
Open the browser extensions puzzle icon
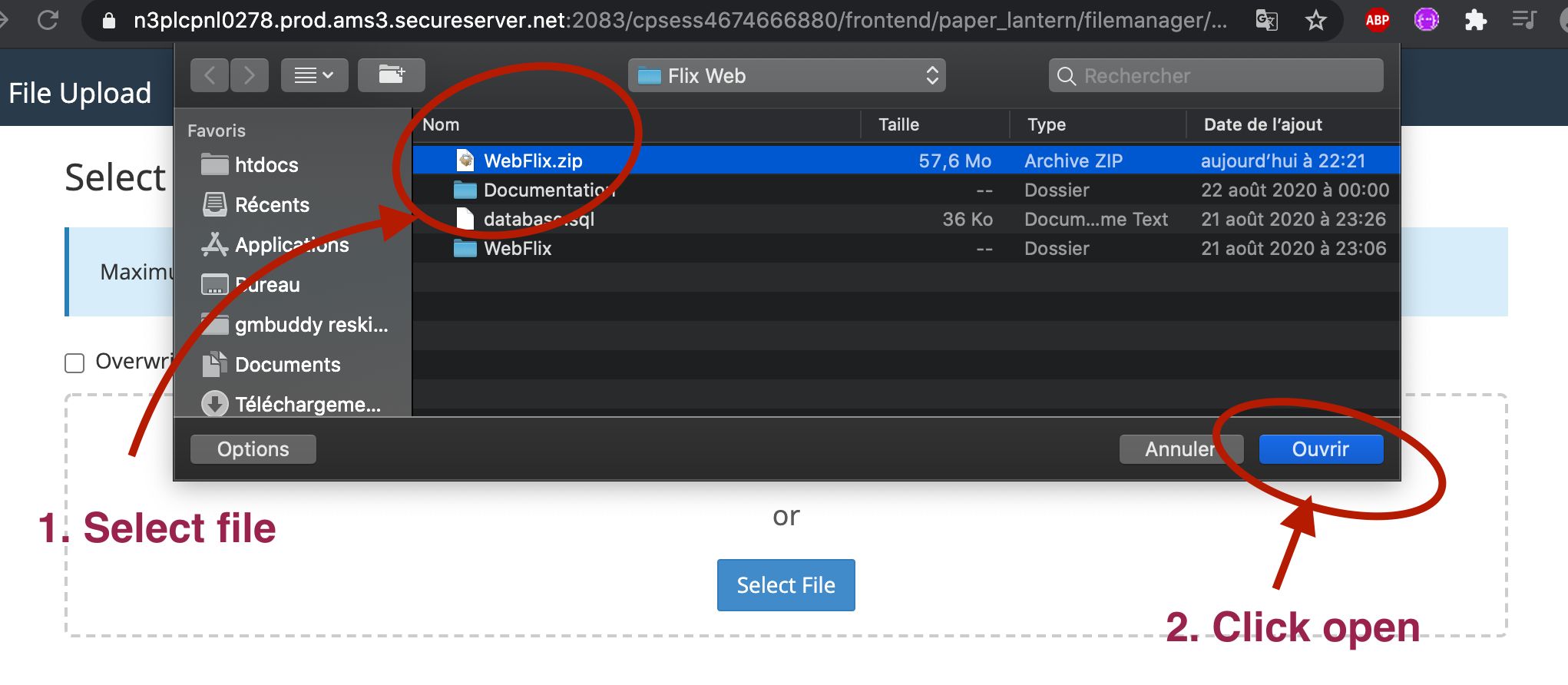[x=1475, y=20]
